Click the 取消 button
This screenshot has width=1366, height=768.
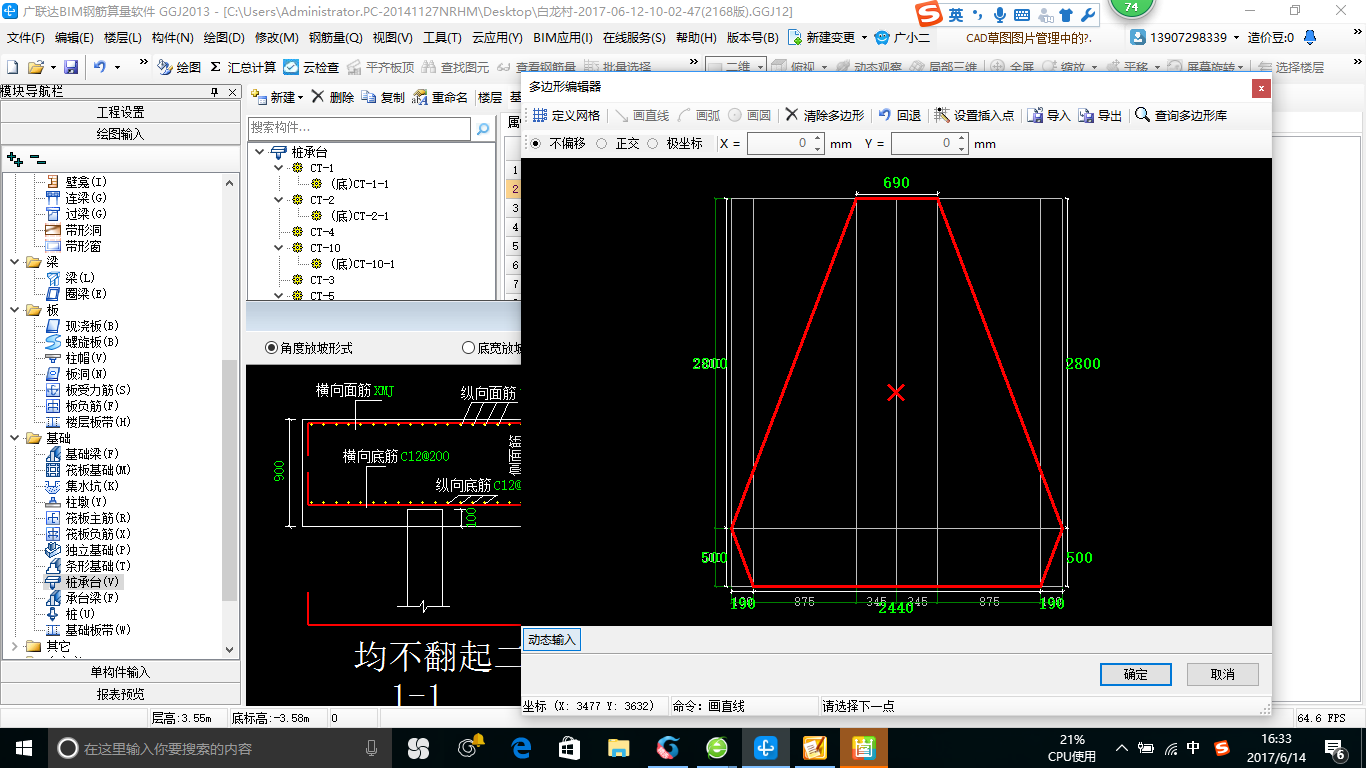tap(1222, 674)
